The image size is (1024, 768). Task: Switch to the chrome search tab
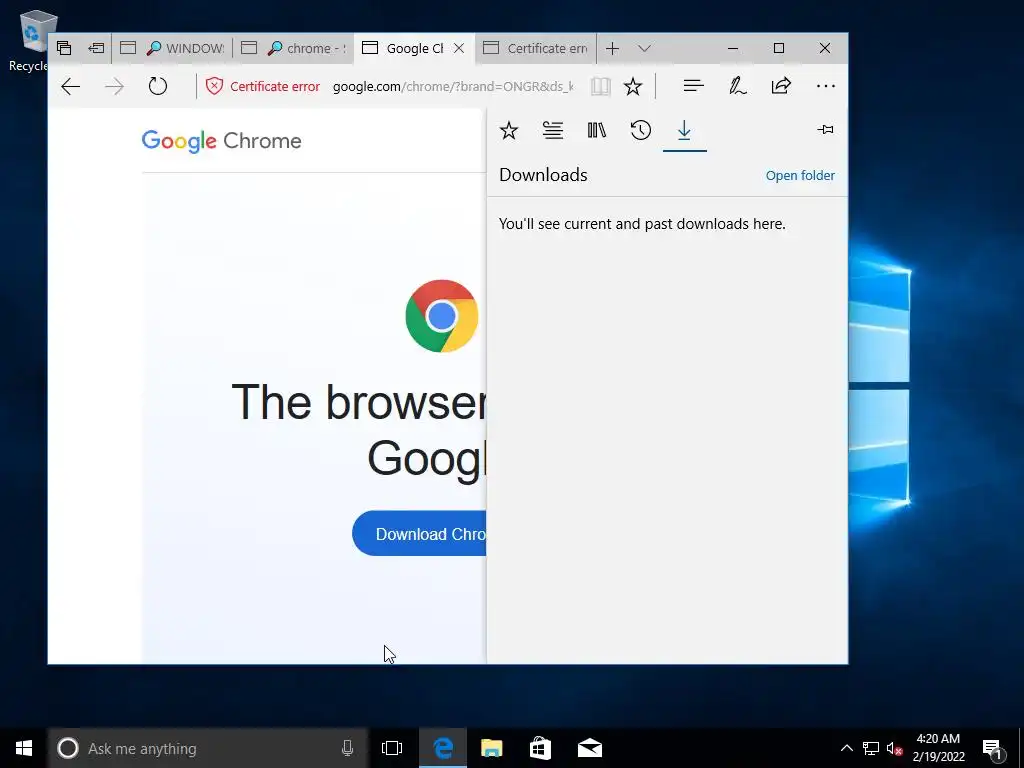(x=293, y=48)
